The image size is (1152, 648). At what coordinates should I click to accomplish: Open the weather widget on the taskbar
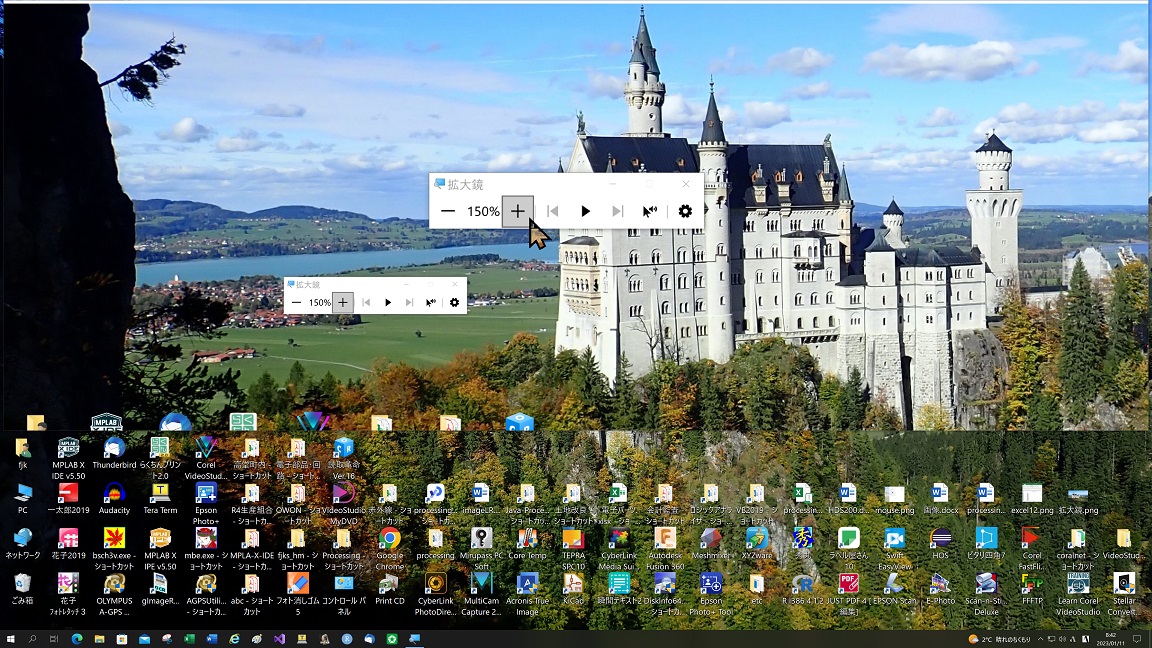coord(1000,638)
